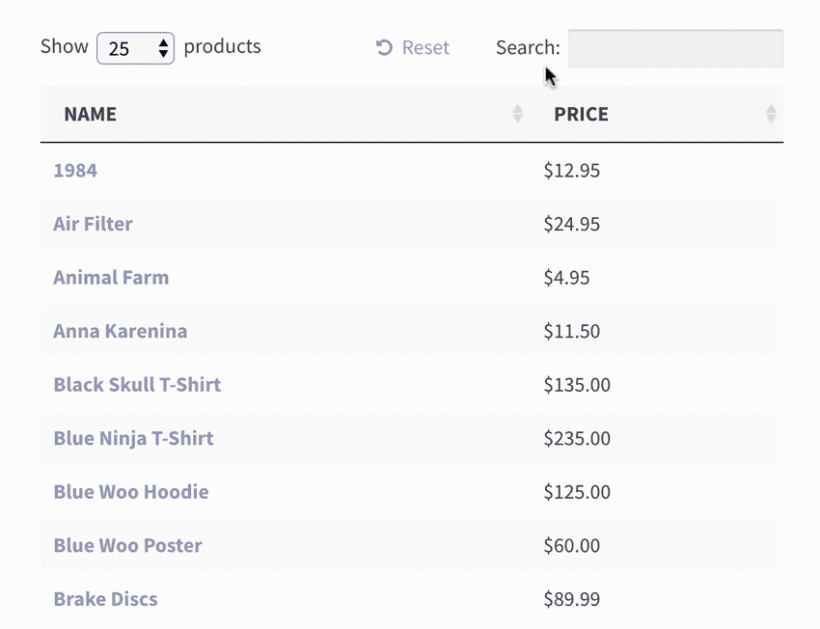Screen dimensions: 820x629
Task: Click the $60.00 price cell
Action: tap(572, 545)
